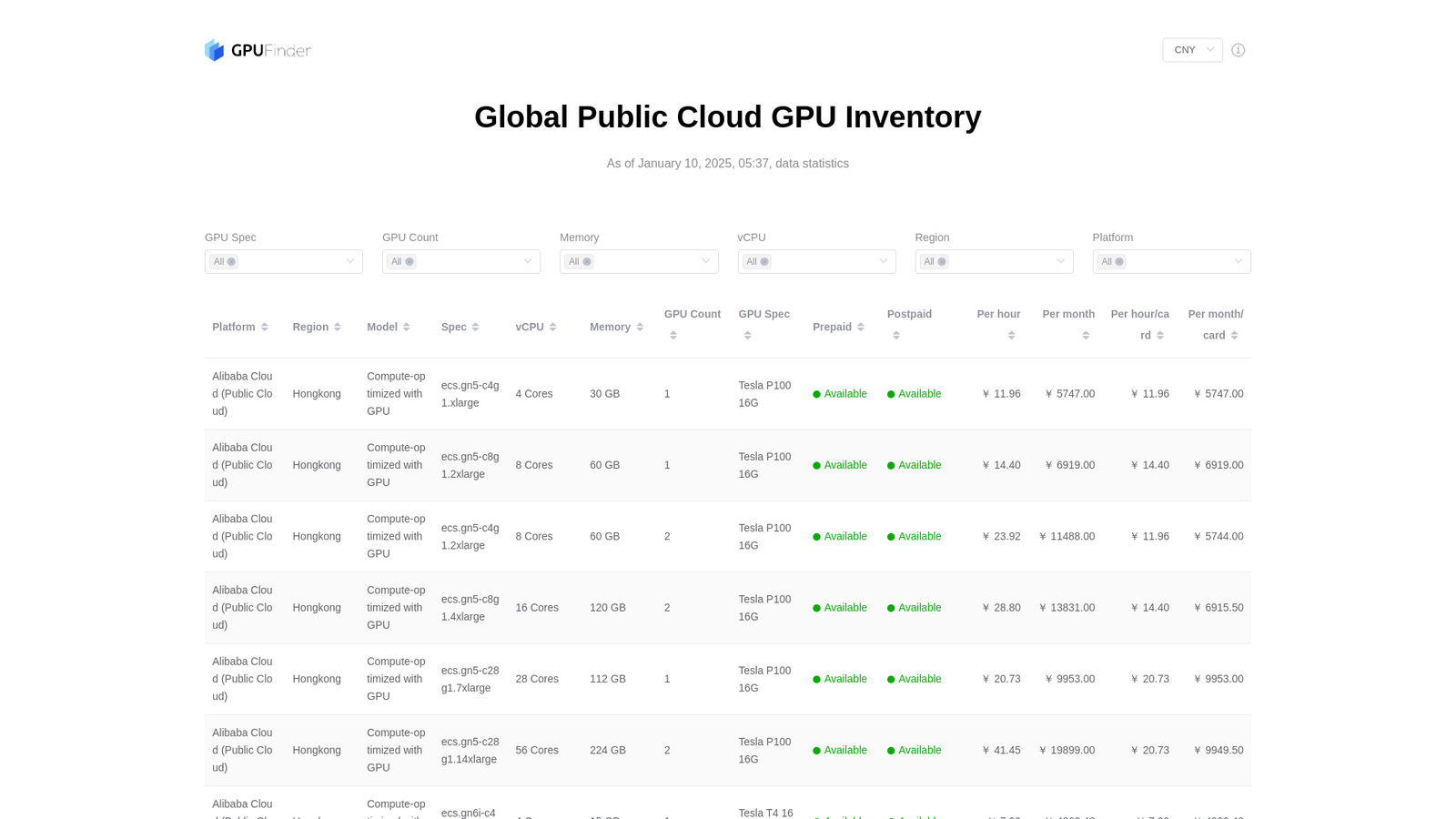Viewport: 1456px width, 819px height.
Task: Remove the All tag in Platform filter
Action: click(1119, 262)
